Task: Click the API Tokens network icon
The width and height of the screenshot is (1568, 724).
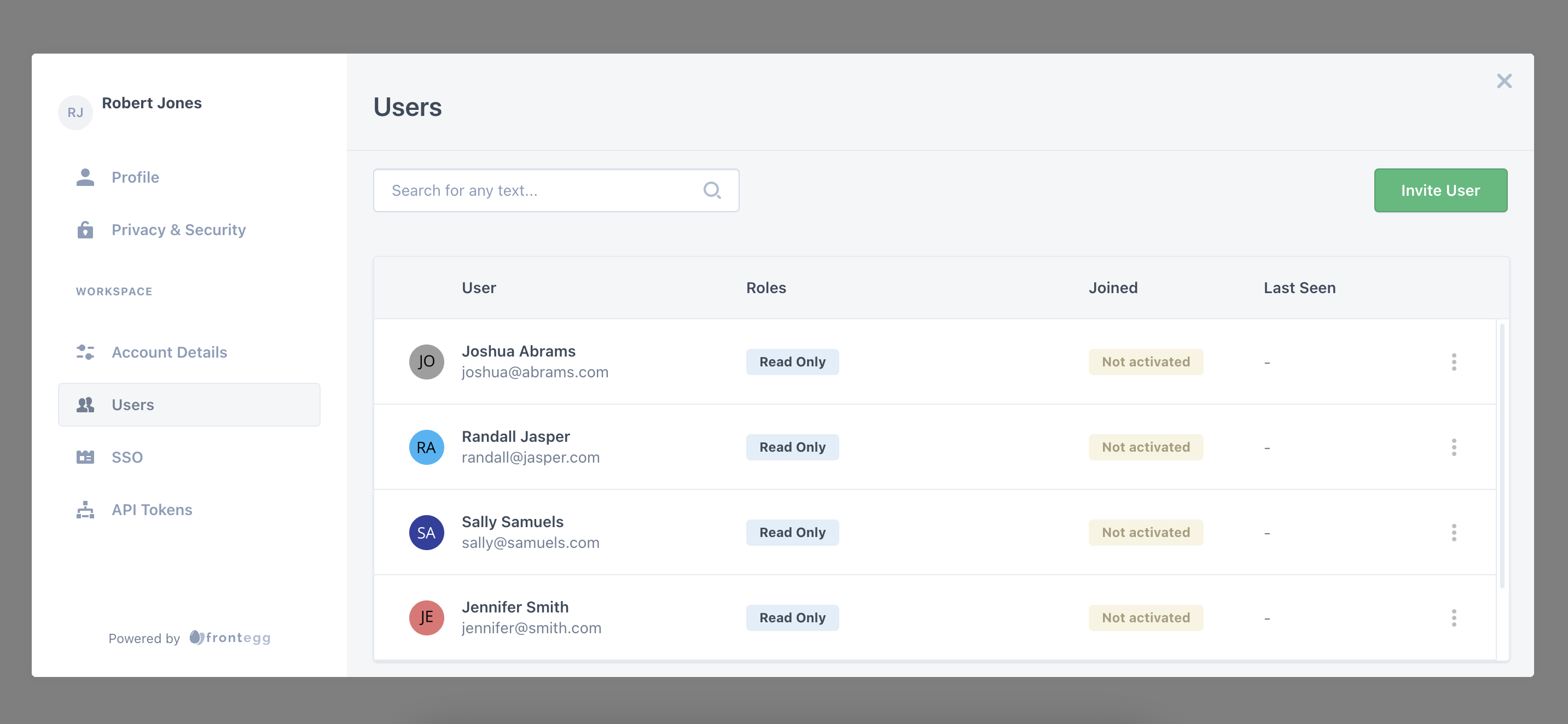Action: pyautogui.click(x=85, y=510)
